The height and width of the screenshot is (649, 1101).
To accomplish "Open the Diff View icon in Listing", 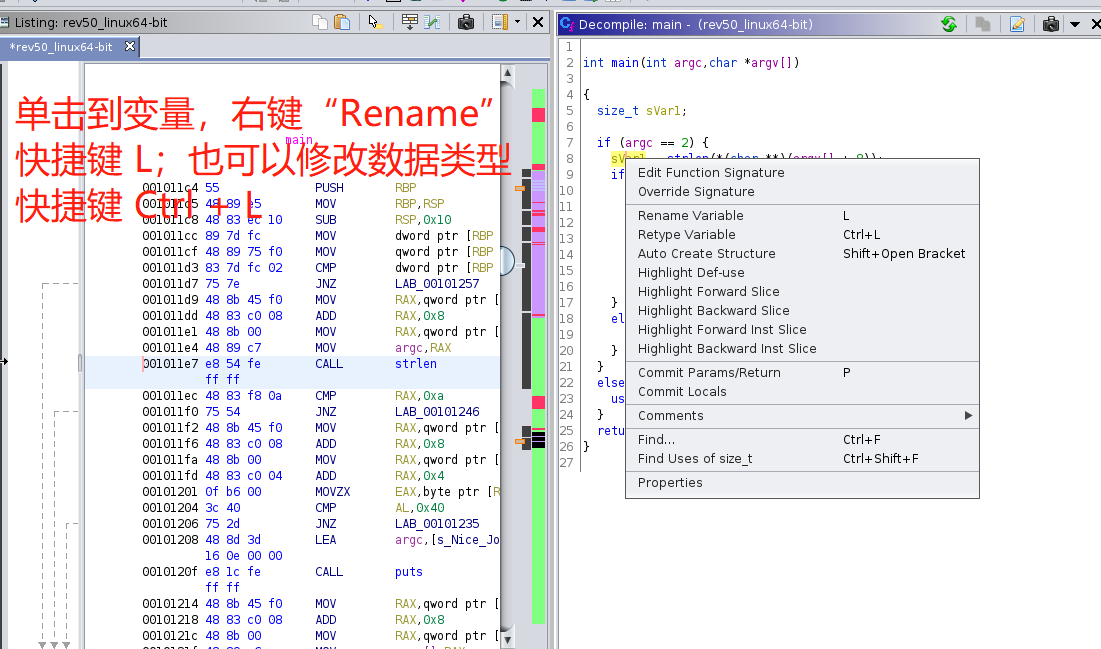I will coord(432,22).
